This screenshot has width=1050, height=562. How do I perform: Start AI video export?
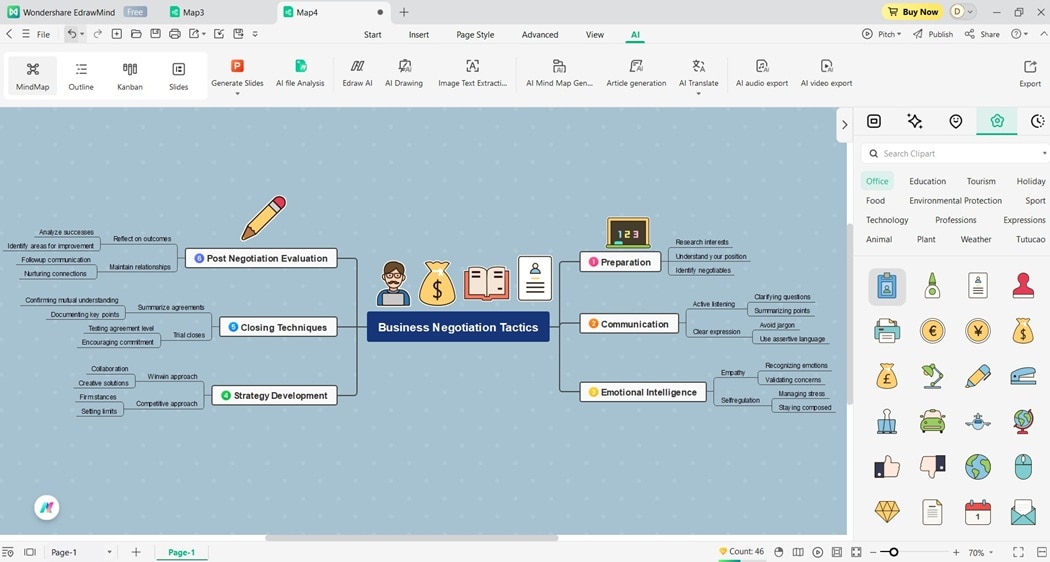[x=826, y=74]
